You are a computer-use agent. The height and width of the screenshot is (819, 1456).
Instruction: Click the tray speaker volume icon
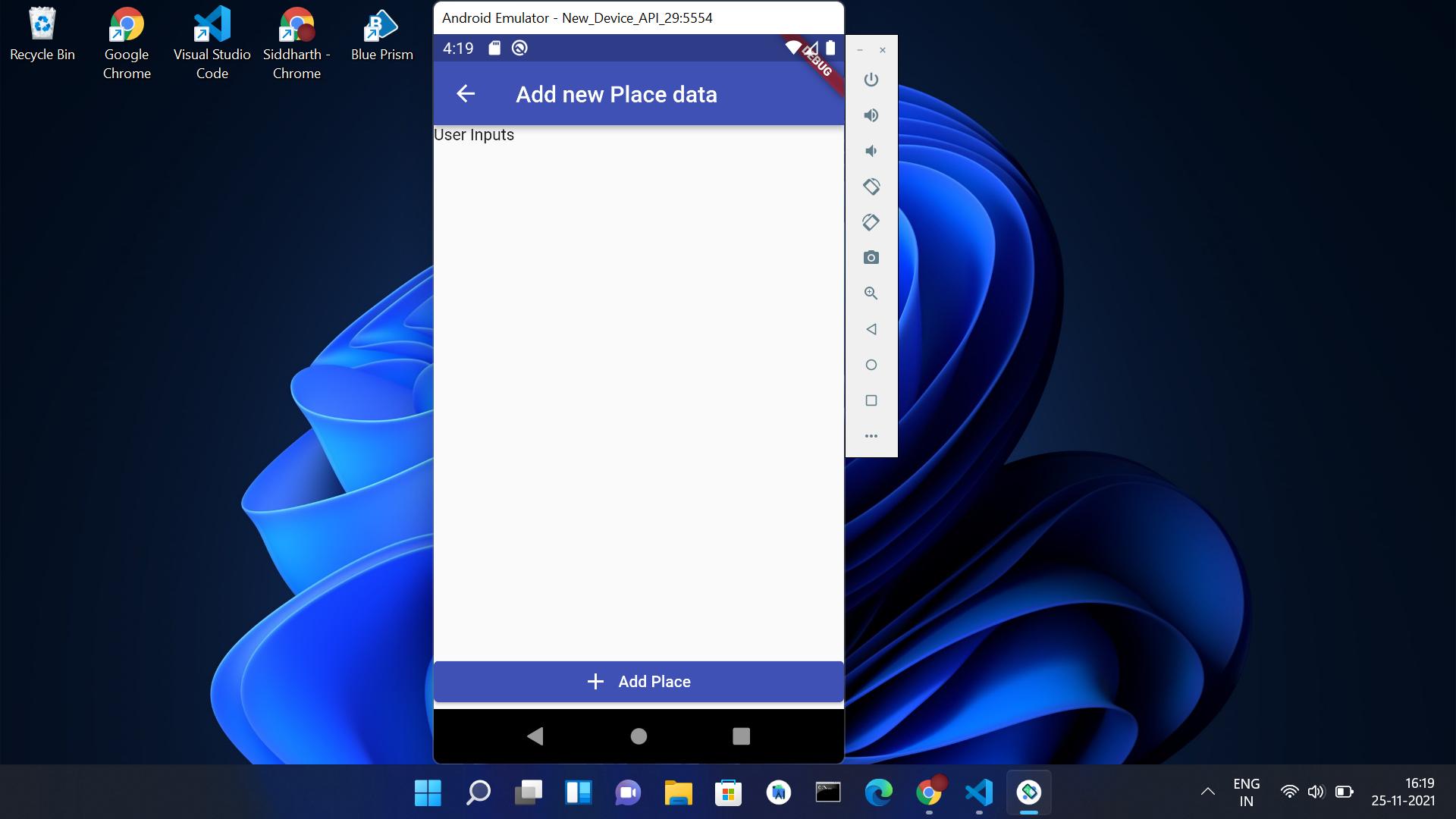coord(1316,792)
